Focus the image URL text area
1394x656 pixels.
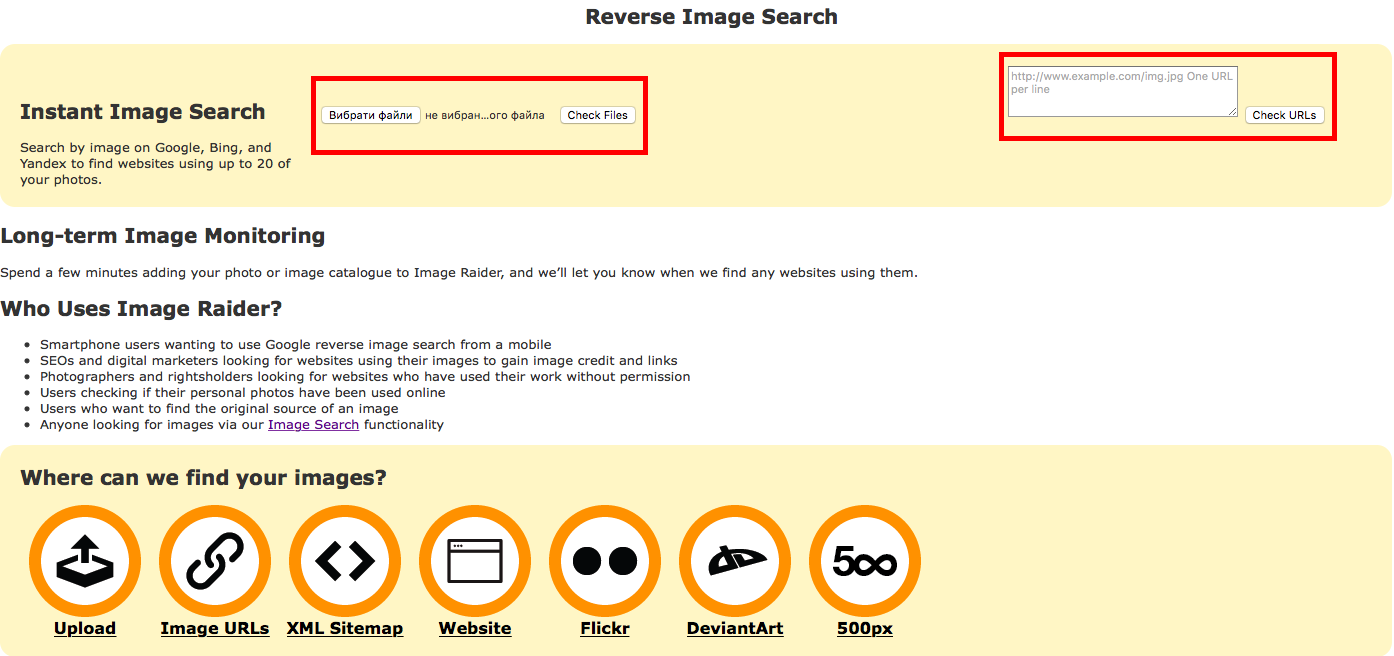point(1122,91)
